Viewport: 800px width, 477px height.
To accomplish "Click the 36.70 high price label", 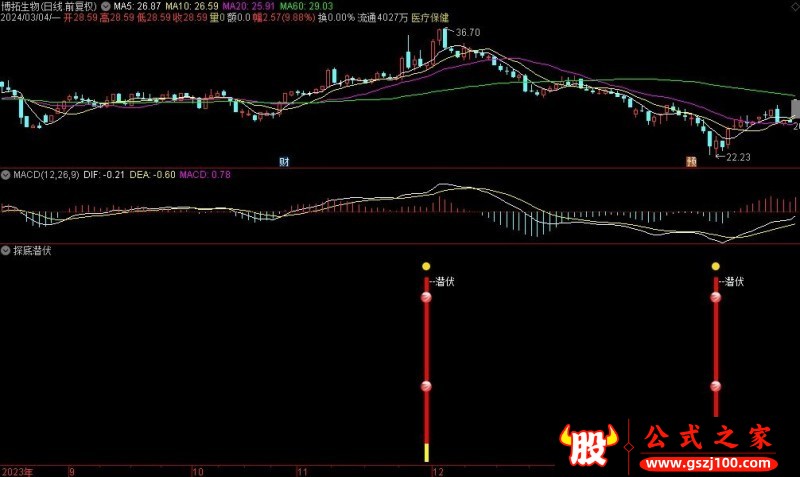I will [x=468, y=33].
